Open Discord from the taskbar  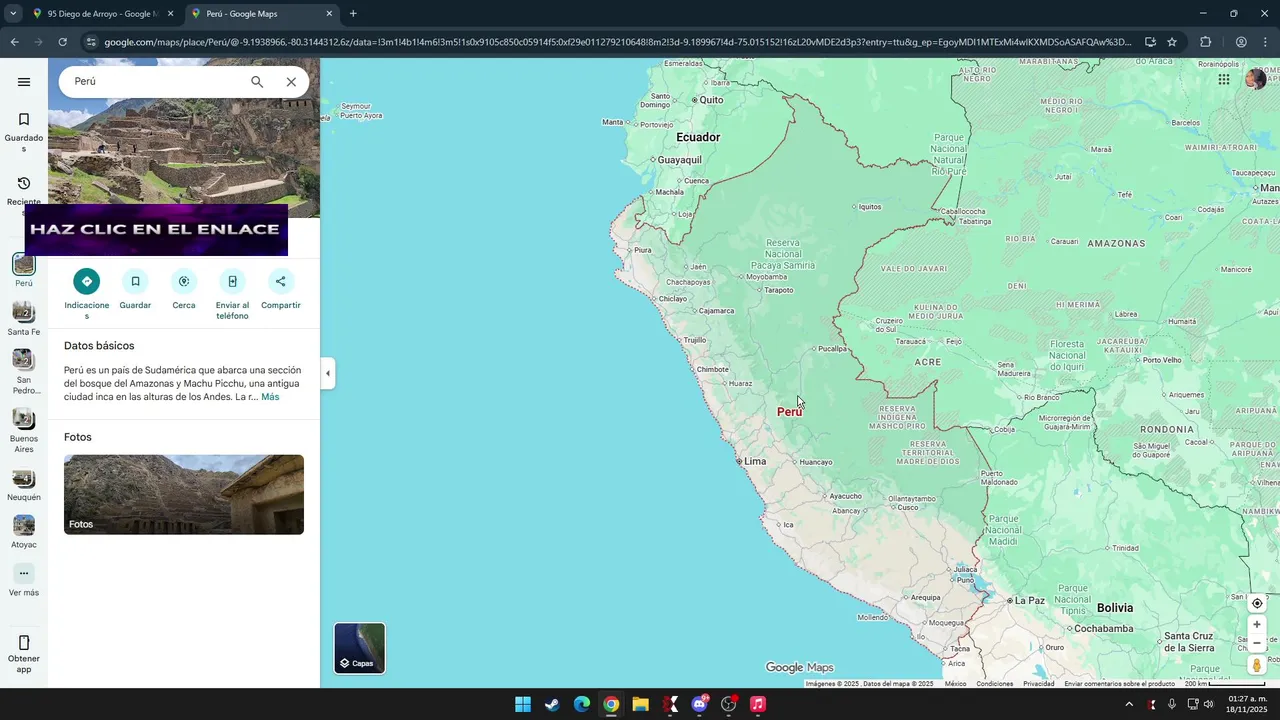tap(699, 704)
